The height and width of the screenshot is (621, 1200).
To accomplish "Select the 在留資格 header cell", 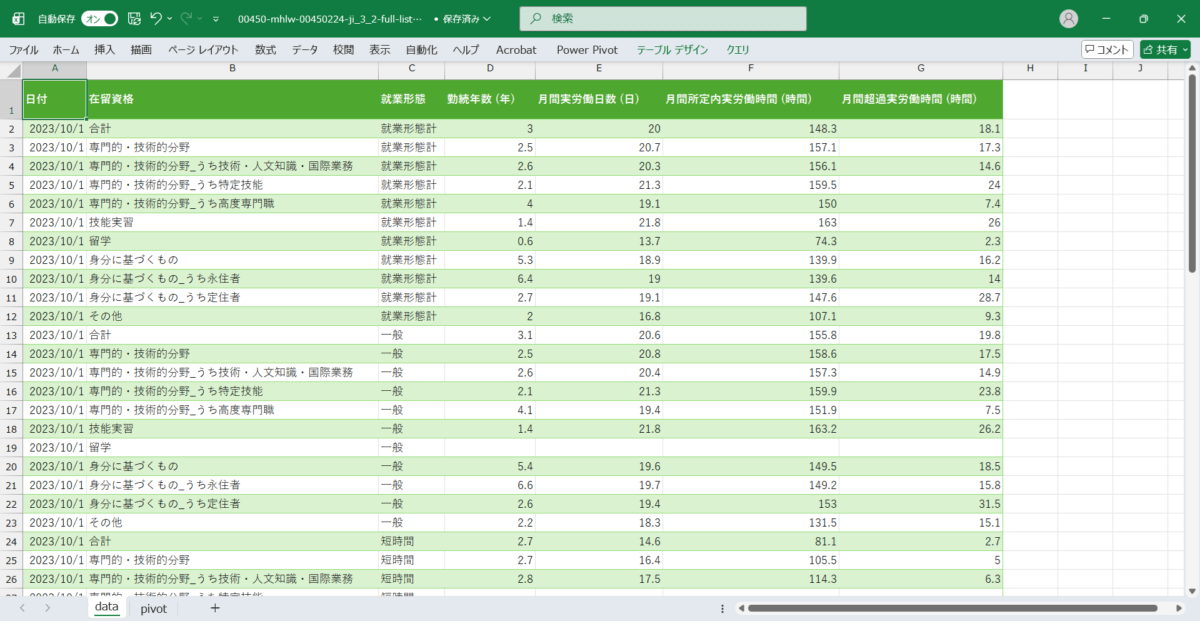I will tap(232, 99).
